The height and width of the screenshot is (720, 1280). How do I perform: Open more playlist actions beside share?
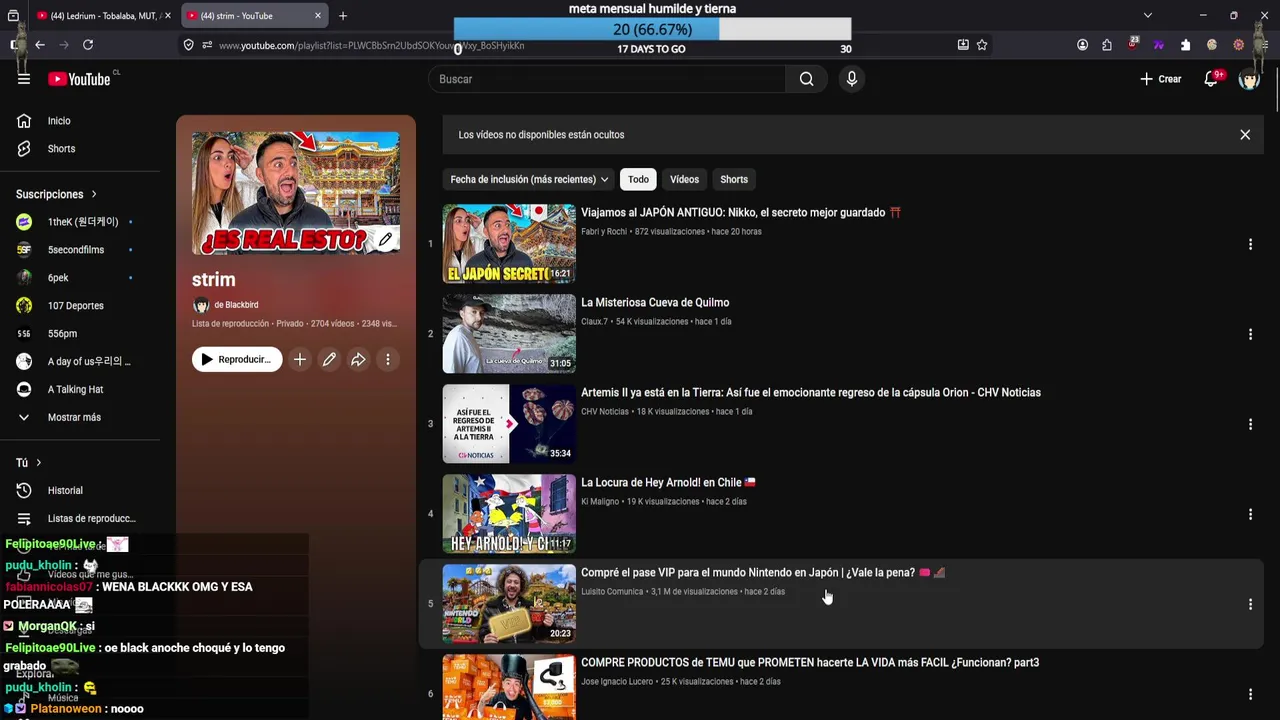point(388,359)
